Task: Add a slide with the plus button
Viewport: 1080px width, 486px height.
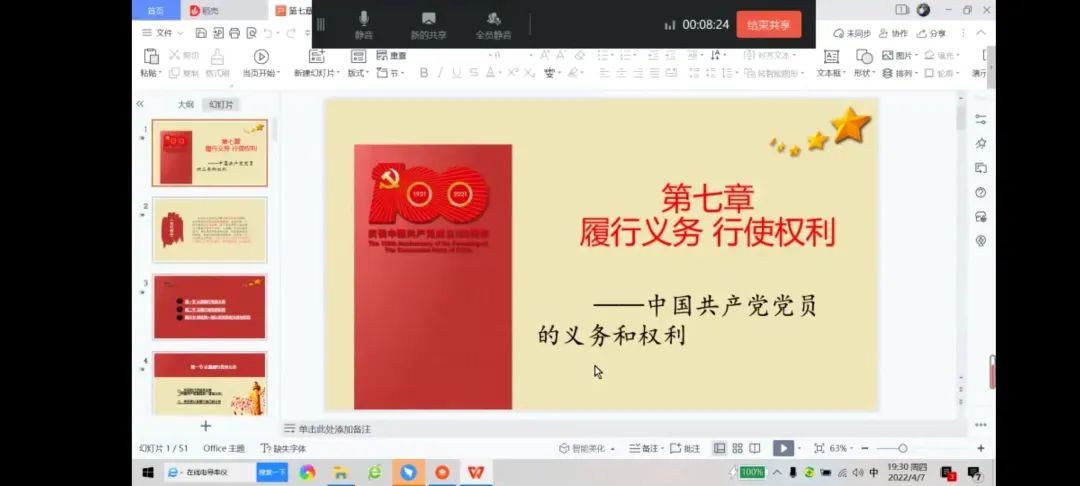Action: point(206,426)
